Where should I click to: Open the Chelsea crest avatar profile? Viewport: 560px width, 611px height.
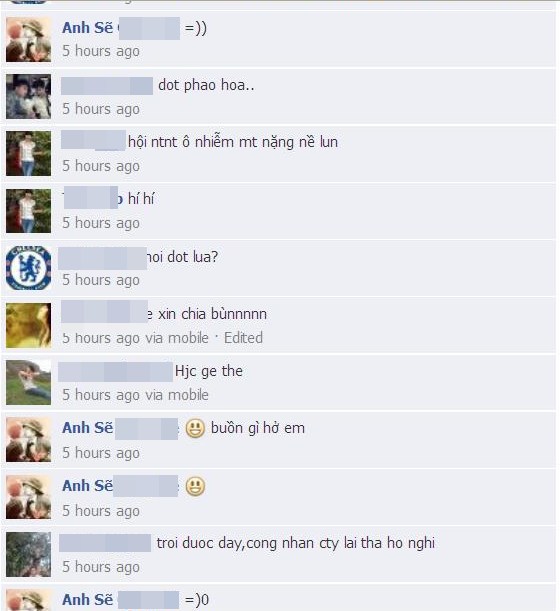coord(28,268)
